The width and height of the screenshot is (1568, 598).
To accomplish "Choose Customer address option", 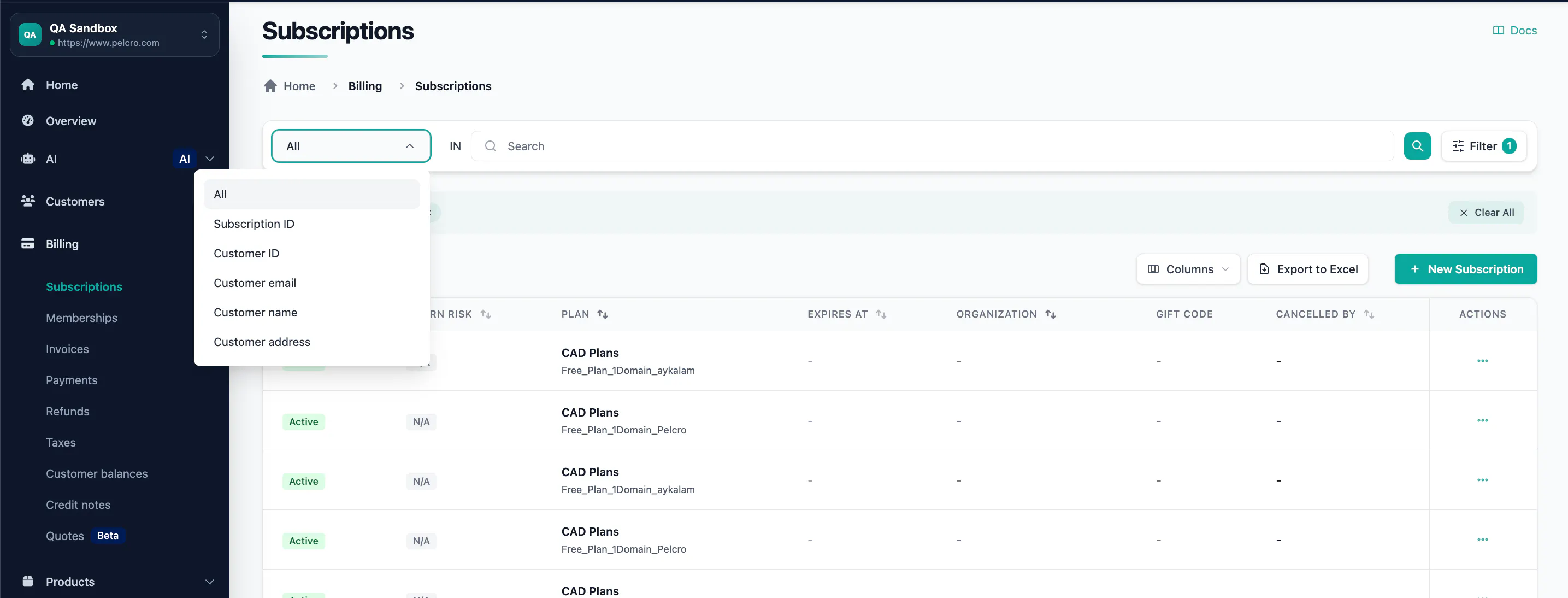I will [311, 342].
